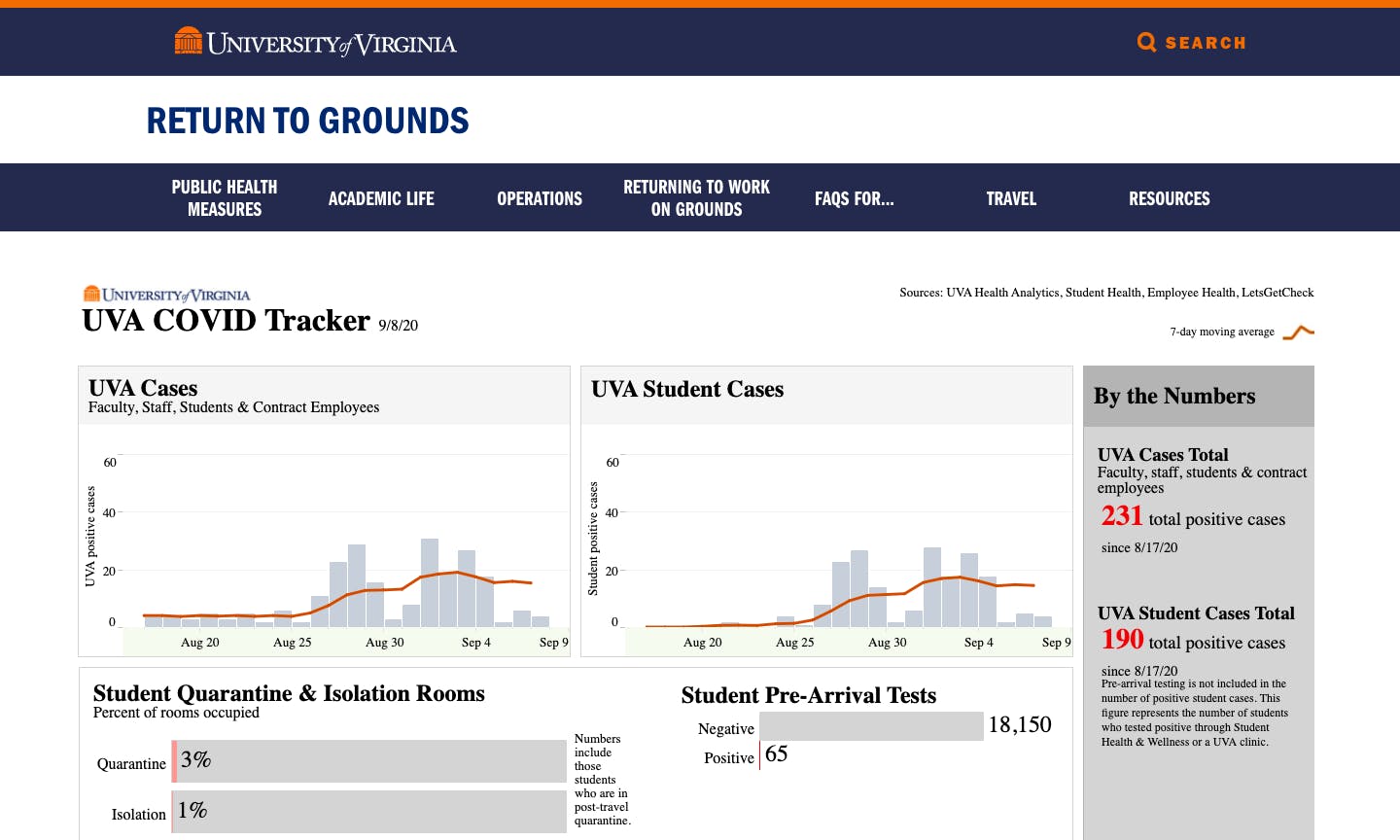
Task: Open the Academic Life menu item
Action: click(381, 198)
